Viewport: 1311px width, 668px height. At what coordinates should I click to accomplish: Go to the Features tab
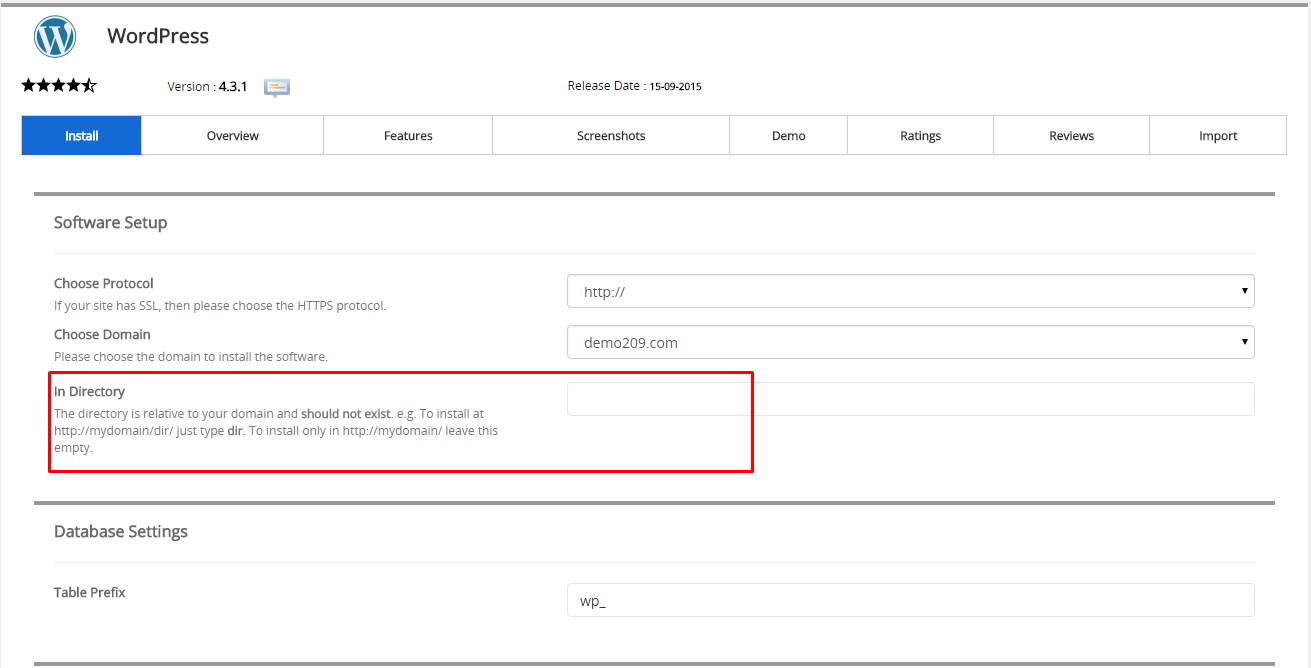[x=408, y=136]
